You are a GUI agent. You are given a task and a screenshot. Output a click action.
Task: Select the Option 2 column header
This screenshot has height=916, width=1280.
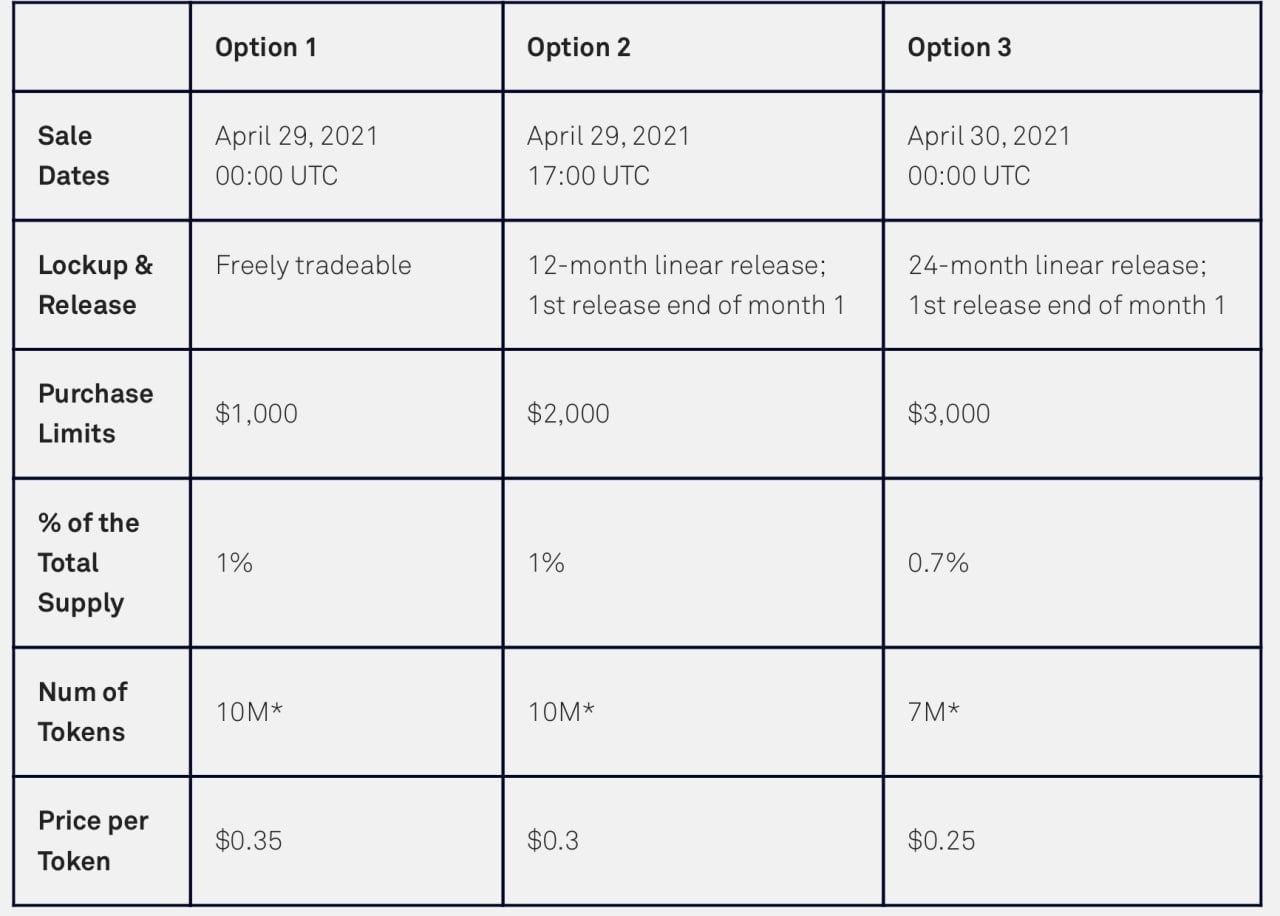(x=579, y=47)
